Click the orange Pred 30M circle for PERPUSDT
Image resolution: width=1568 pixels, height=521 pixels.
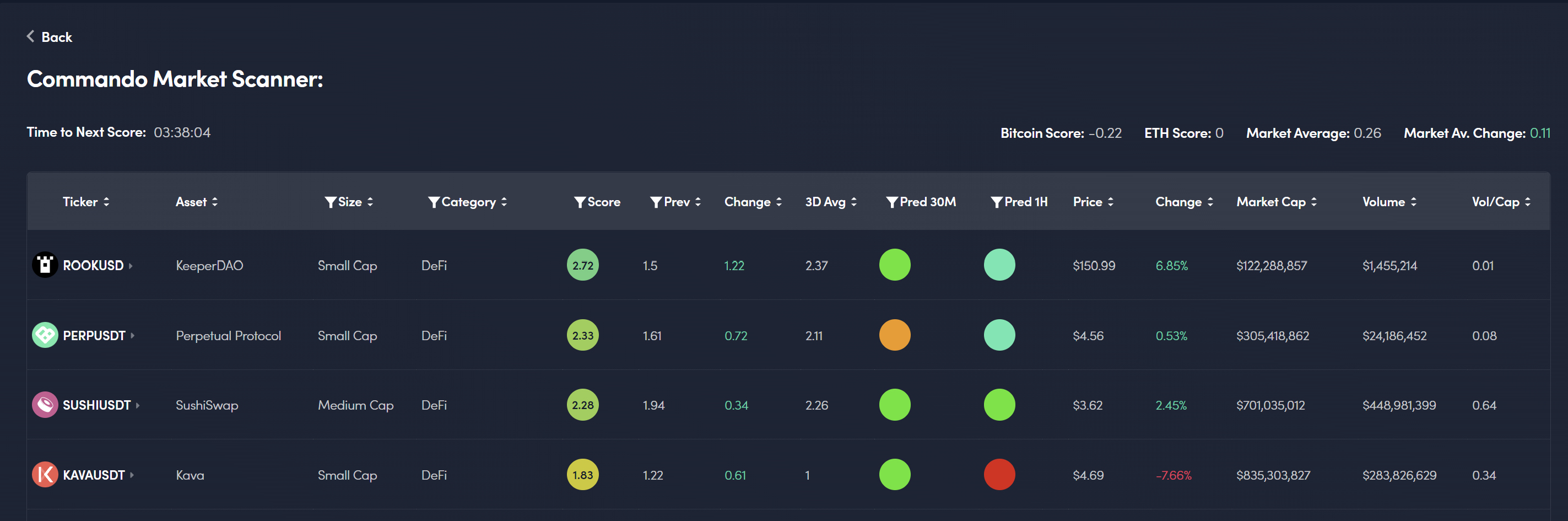(x=894, y=335)
